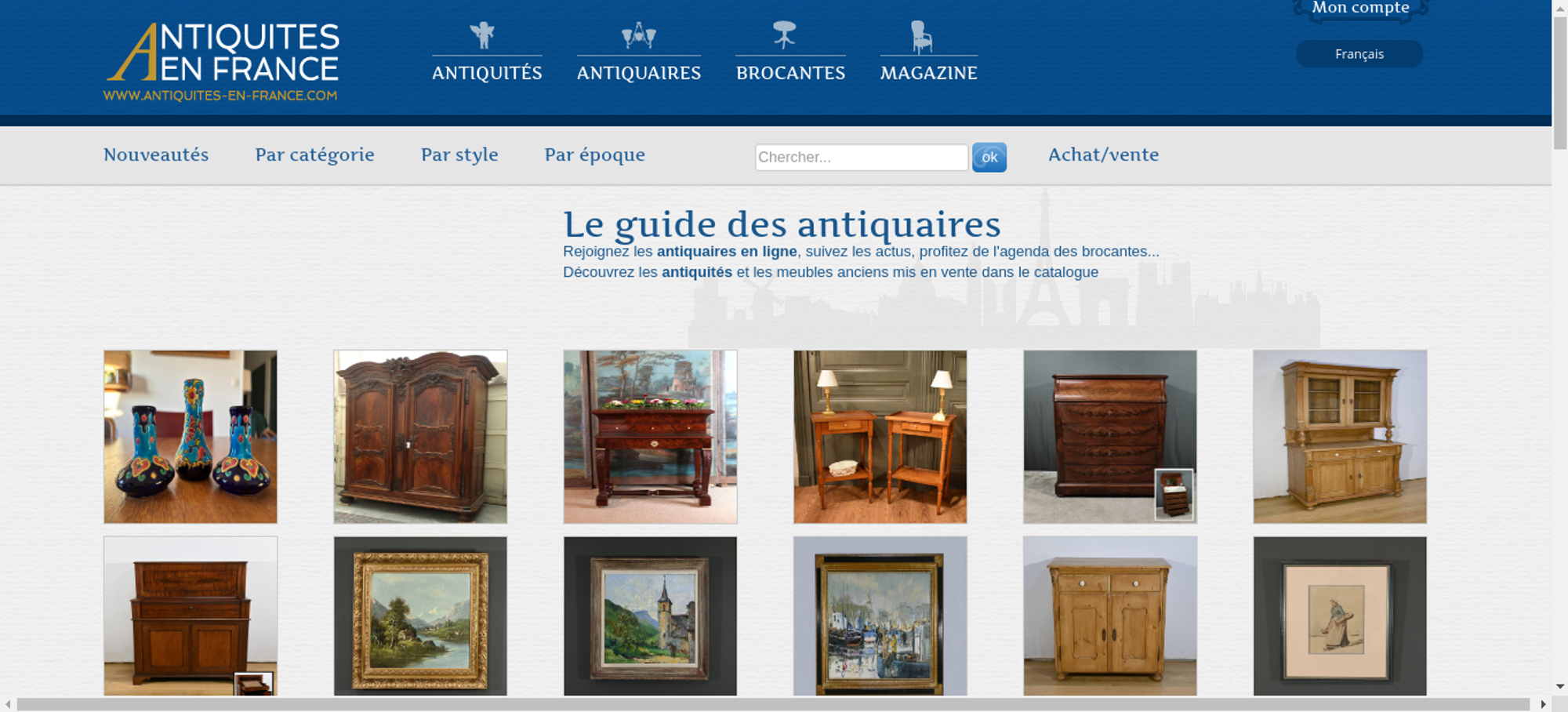This screenshot has width=1568, height=712.
Task: Focus the Chercher search field
Action: coord(862,157)
